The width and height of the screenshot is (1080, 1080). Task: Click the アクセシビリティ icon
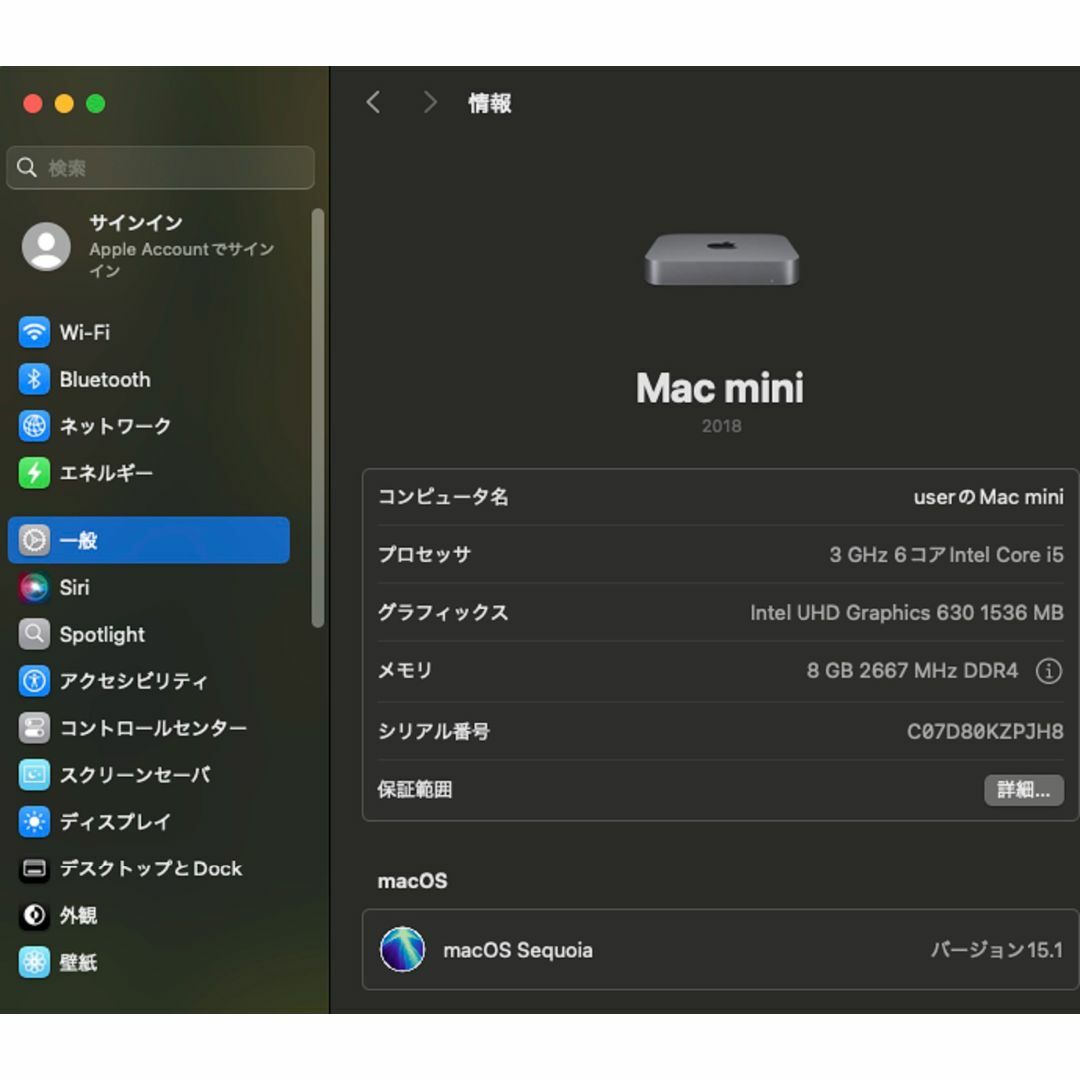[34, 681]
